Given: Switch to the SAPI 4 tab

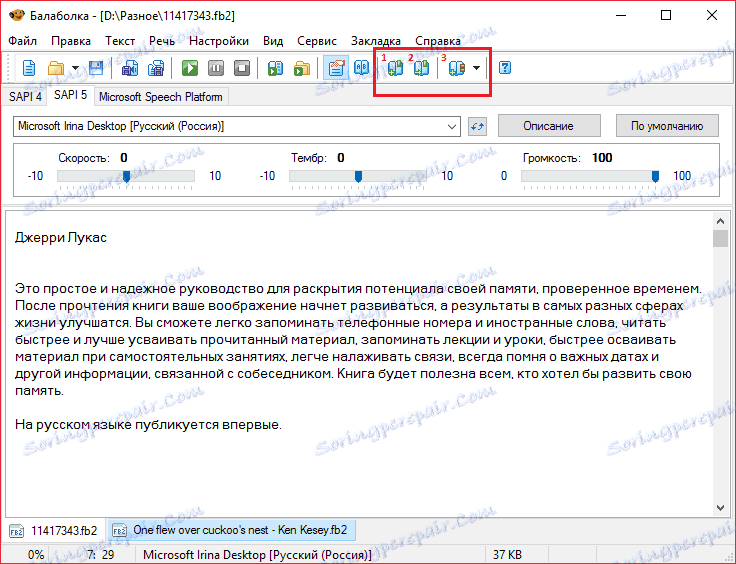Looking at the screenshot, I should pos(25,97).
